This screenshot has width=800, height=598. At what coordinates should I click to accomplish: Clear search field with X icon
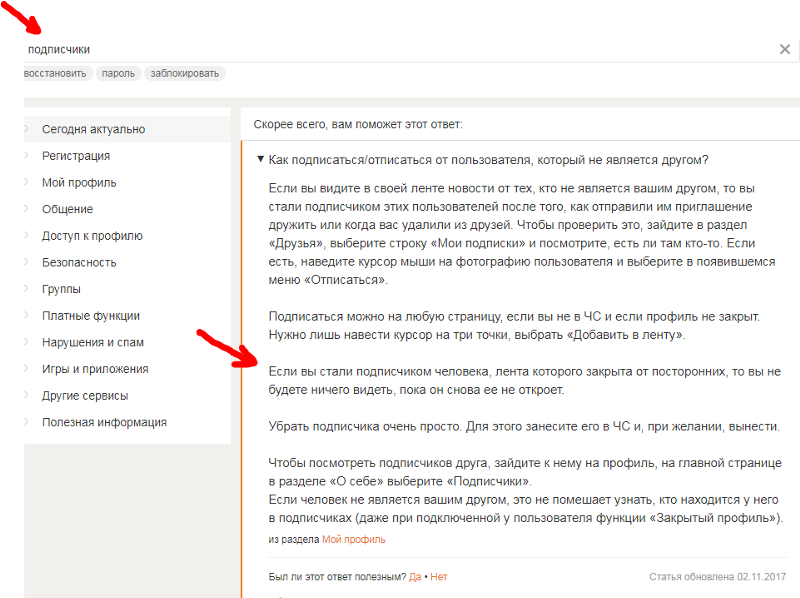pos(785,49)
